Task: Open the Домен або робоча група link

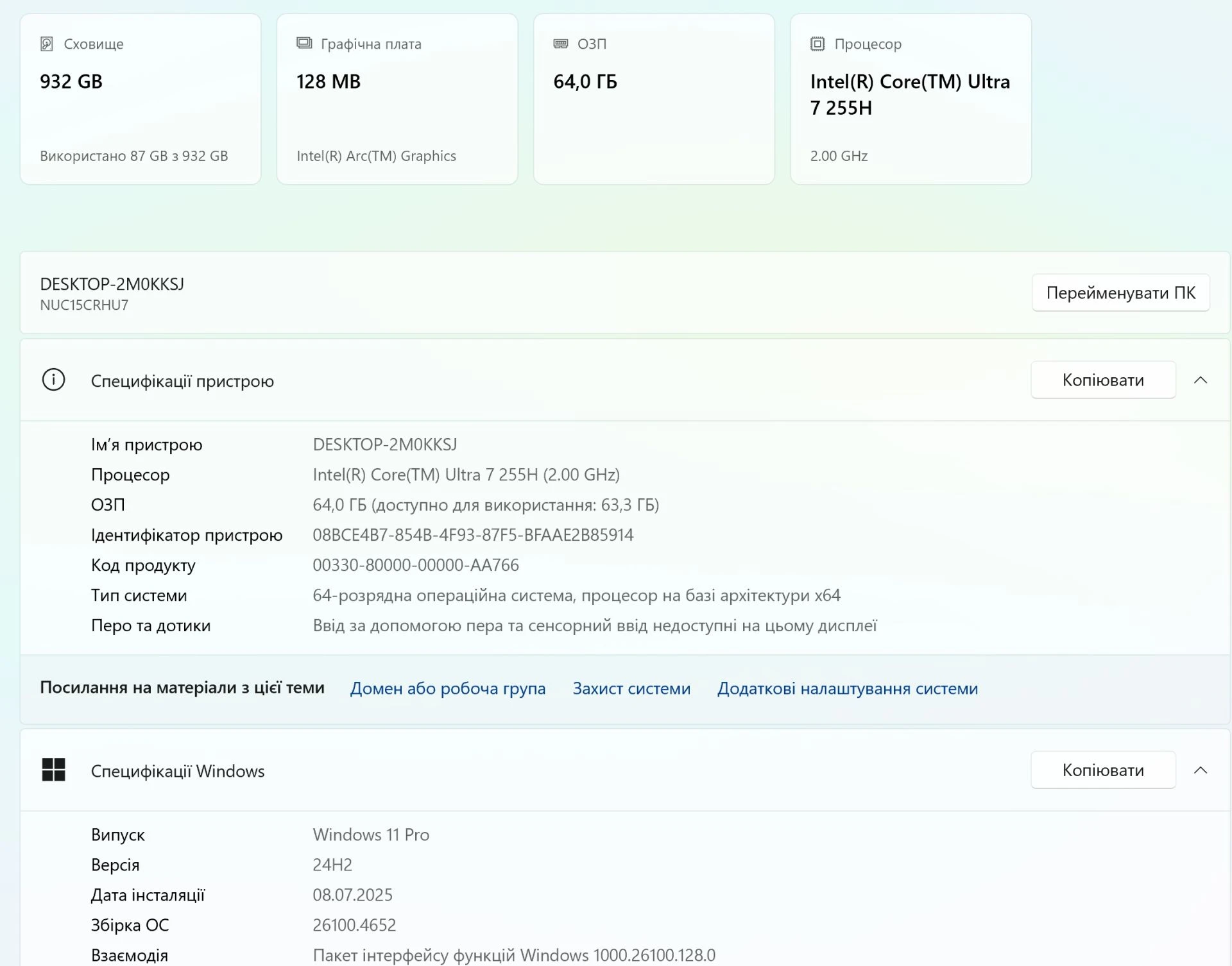Action: click(447, 688)
